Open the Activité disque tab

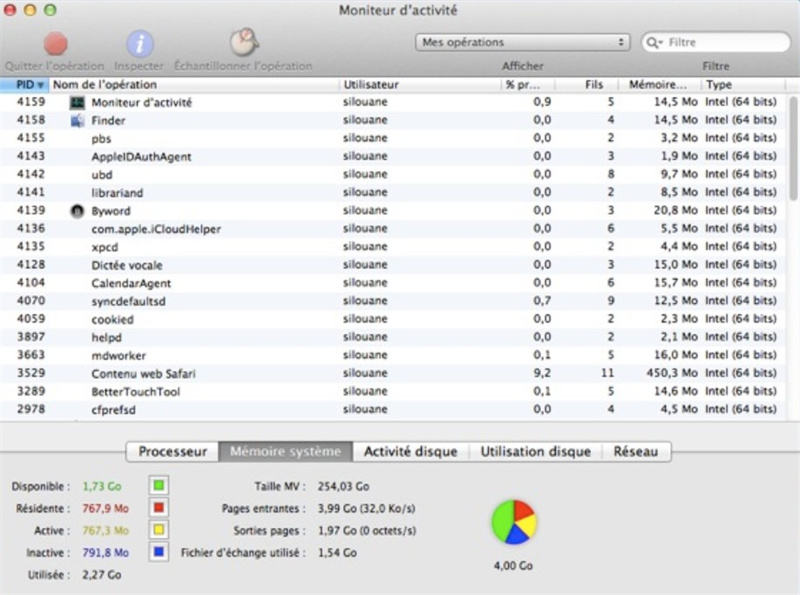(411, 452)
